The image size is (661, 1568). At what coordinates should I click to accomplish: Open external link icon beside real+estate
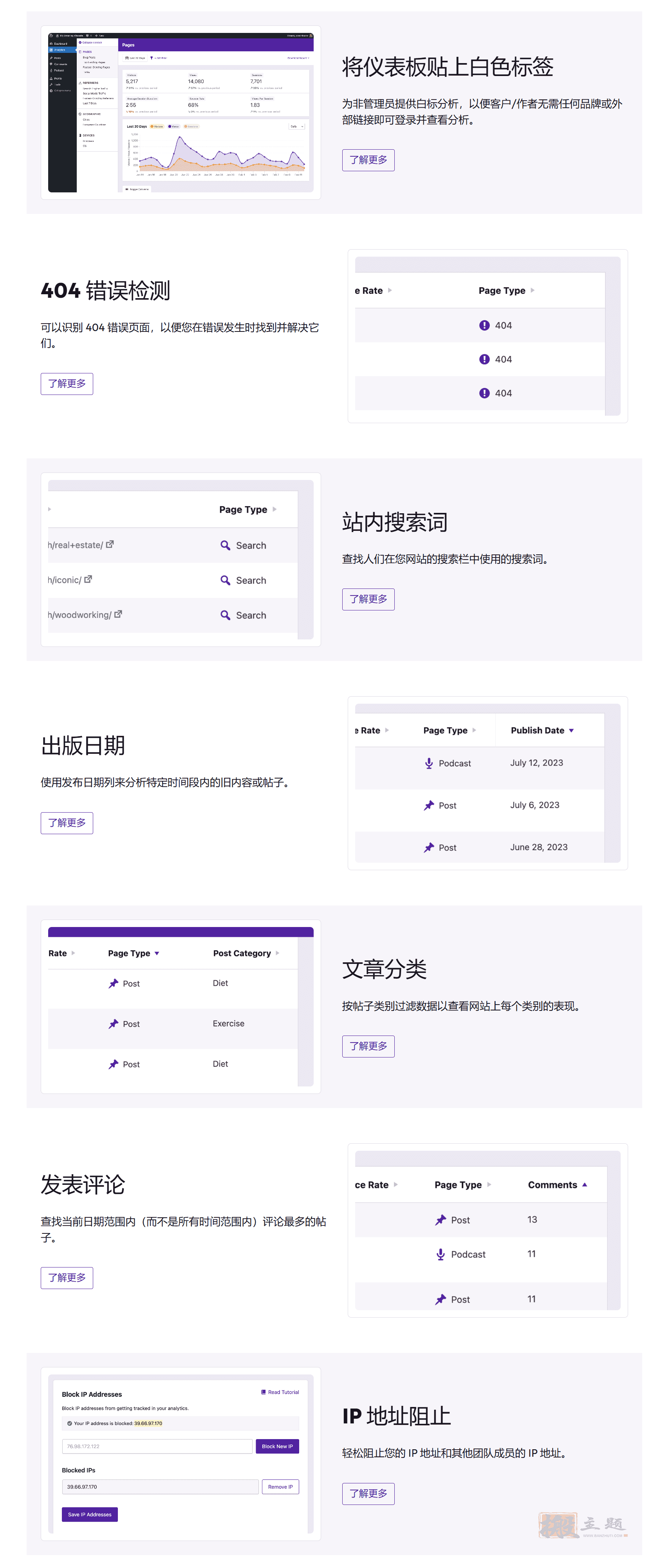pyautogui.click(x=110, y=545)
